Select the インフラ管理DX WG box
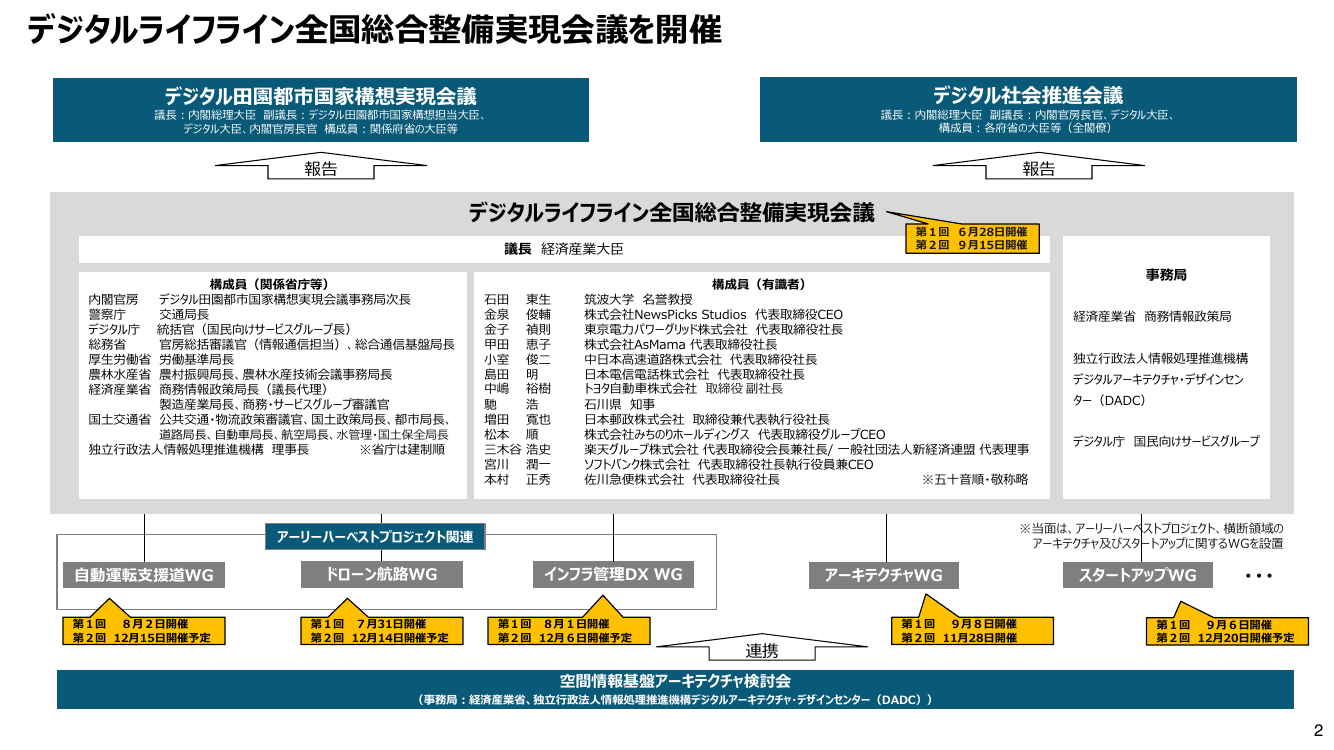The height and width of the screenshot is (750, 1334). (x=613, y=574)
